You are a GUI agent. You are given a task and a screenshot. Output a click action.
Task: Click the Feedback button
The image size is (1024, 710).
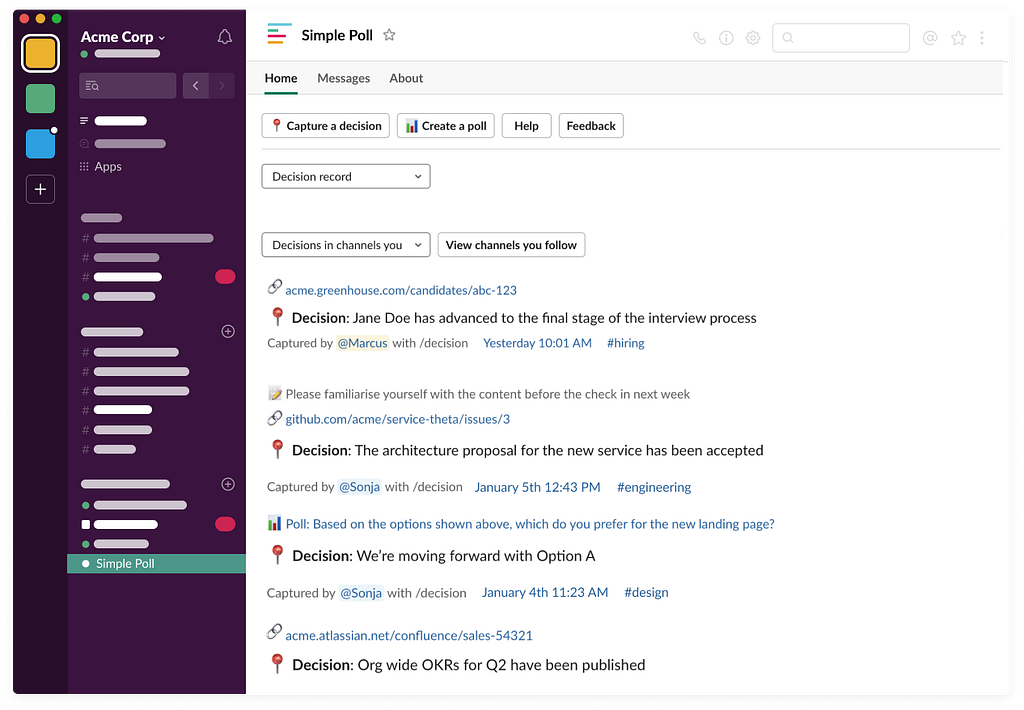pyautogui.click(x=591, y=126)
